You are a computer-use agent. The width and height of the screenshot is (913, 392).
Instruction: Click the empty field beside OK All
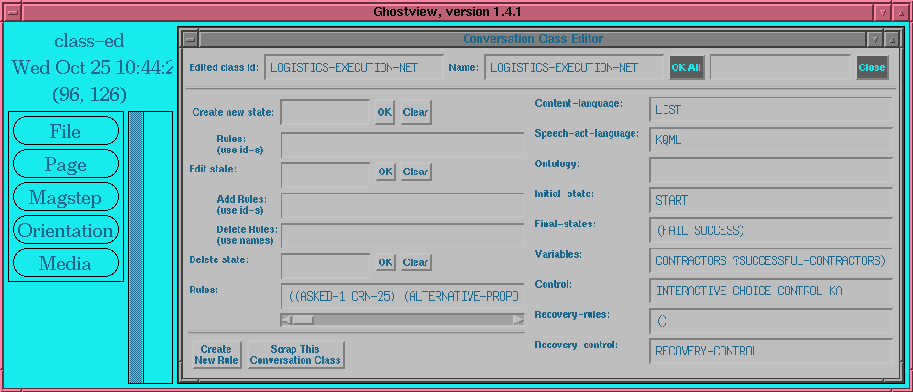click(780, 68)
